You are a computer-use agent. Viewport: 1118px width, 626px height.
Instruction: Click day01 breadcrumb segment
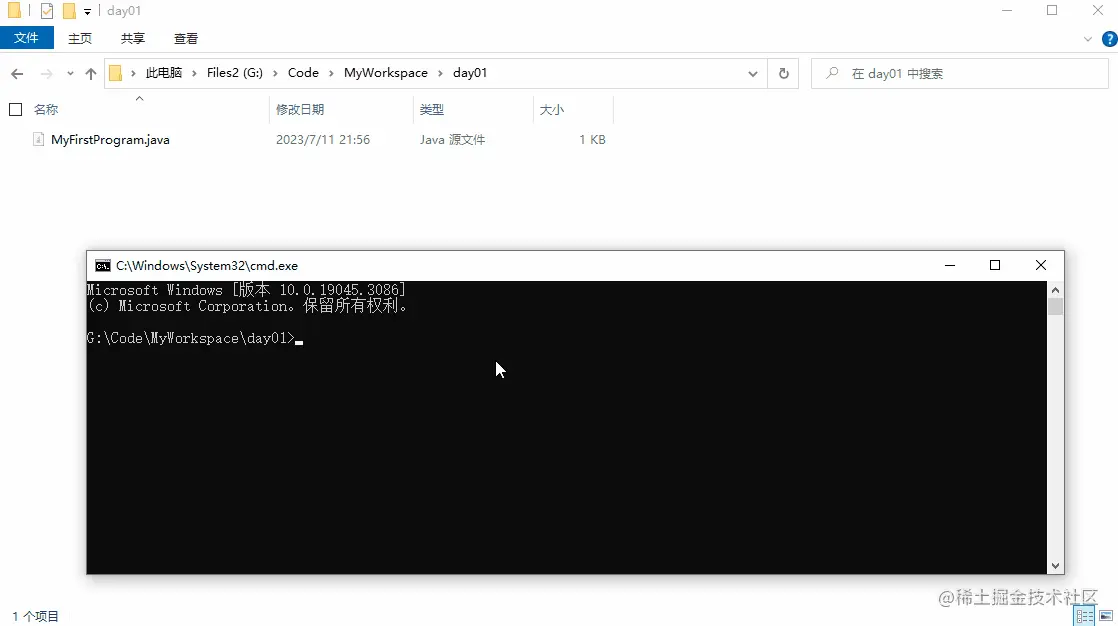coord(470,73)
